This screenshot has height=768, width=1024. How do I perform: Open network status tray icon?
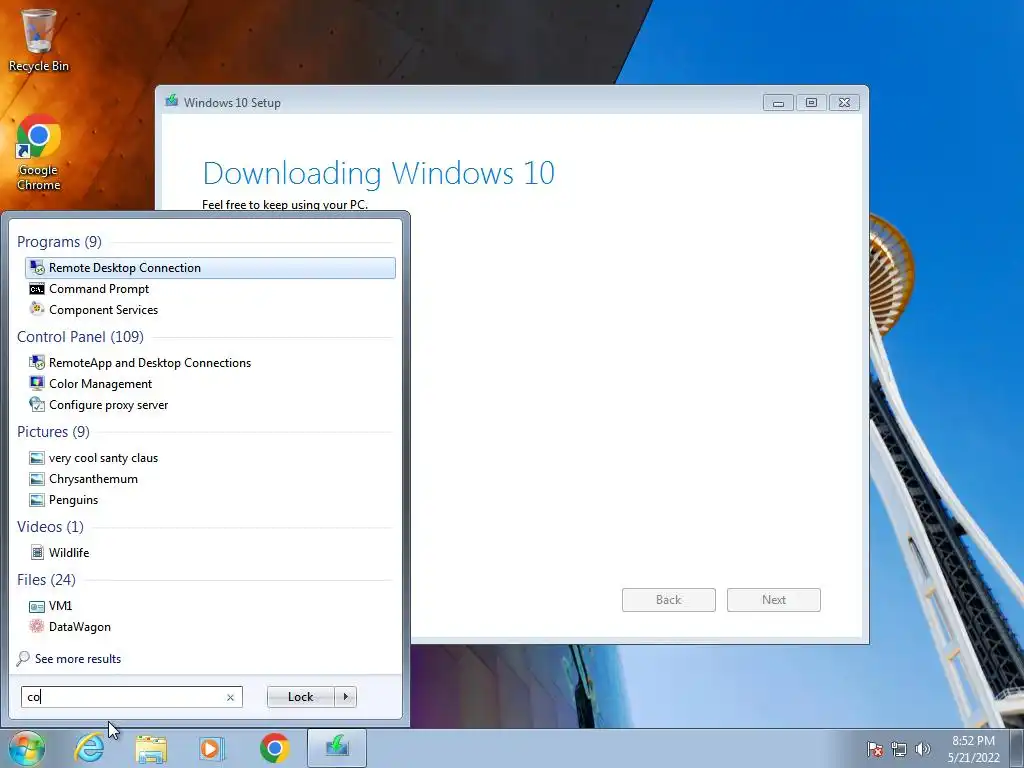point(899,749)
